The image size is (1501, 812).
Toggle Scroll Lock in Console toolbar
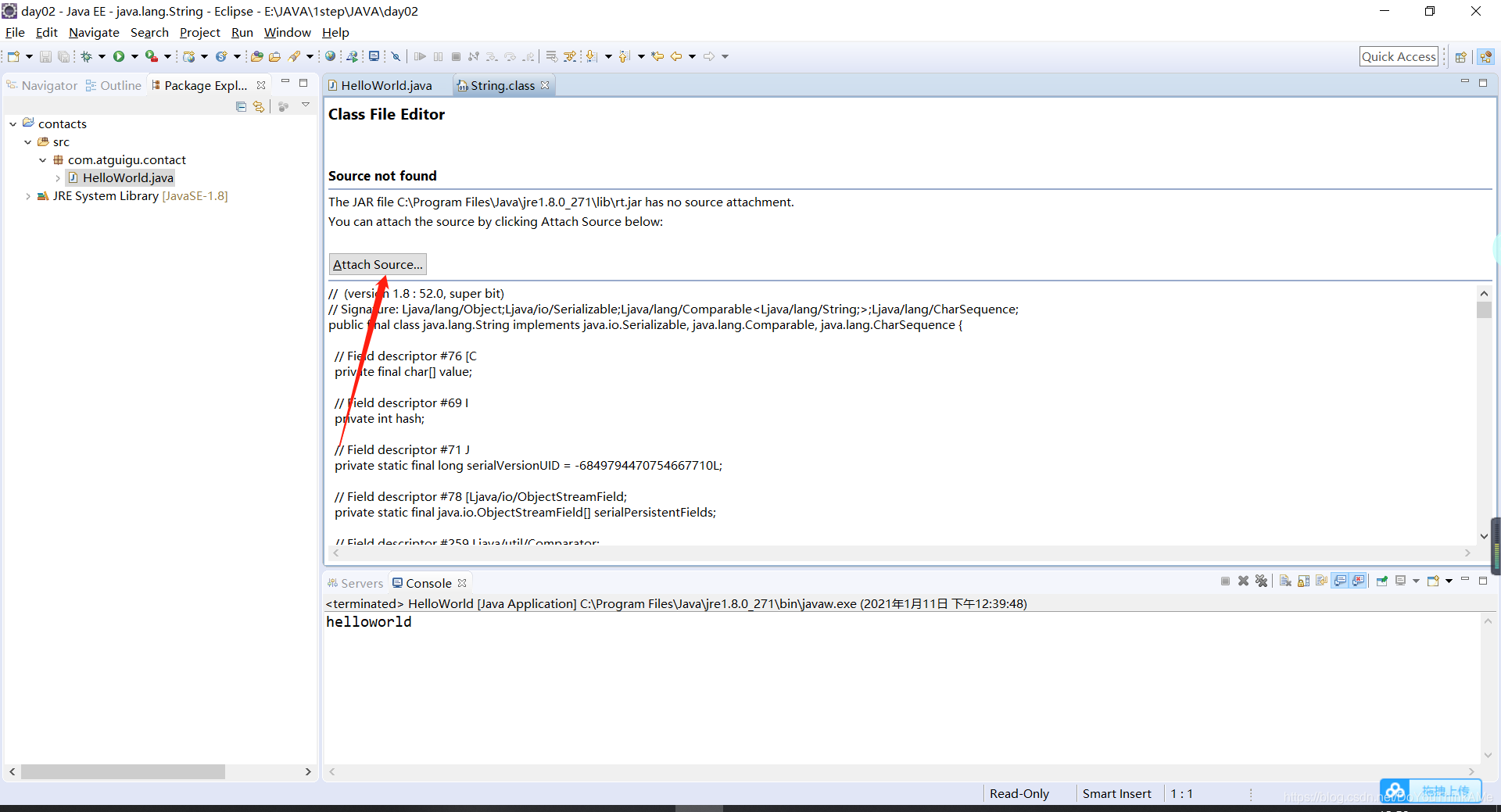pos(1303,581)
